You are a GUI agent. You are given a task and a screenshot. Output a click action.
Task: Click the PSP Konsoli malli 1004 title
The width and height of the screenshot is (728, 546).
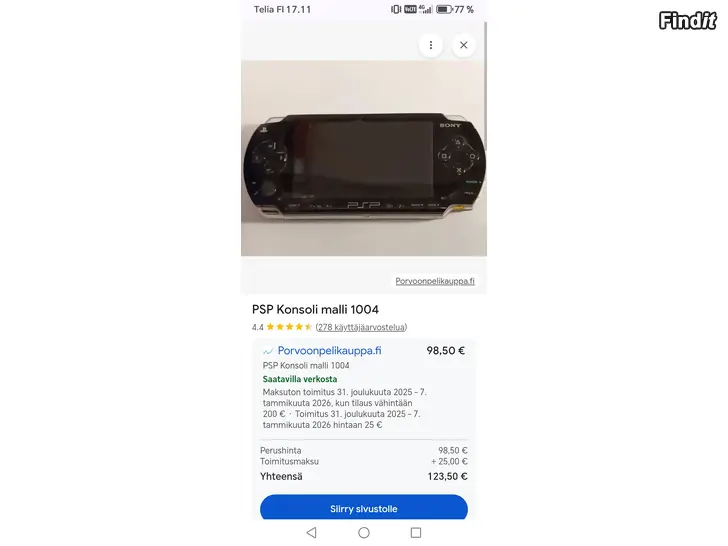pyautogui.click(x=315, y=309)
